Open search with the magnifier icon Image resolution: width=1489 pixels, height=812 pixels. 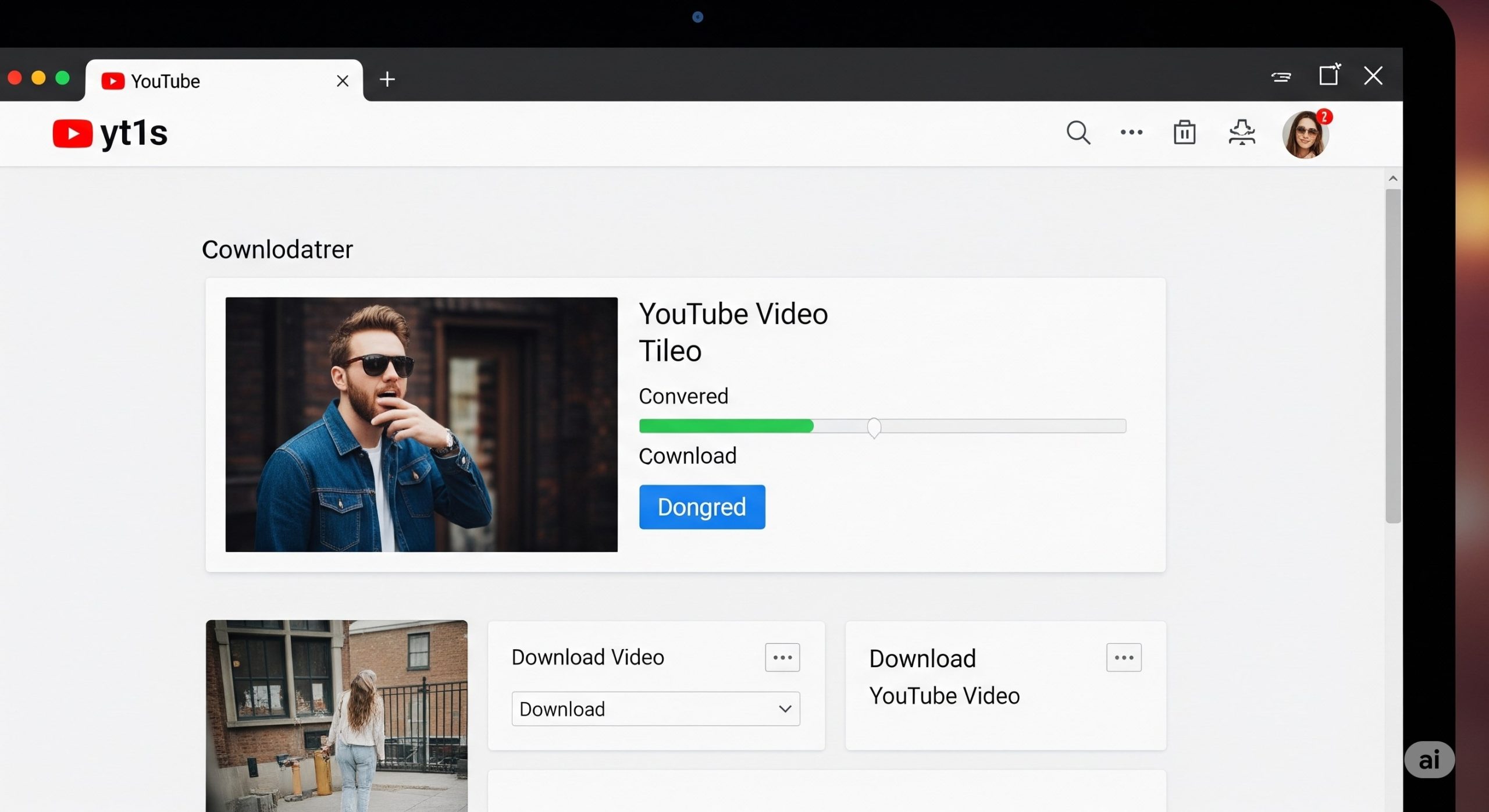1078,133
